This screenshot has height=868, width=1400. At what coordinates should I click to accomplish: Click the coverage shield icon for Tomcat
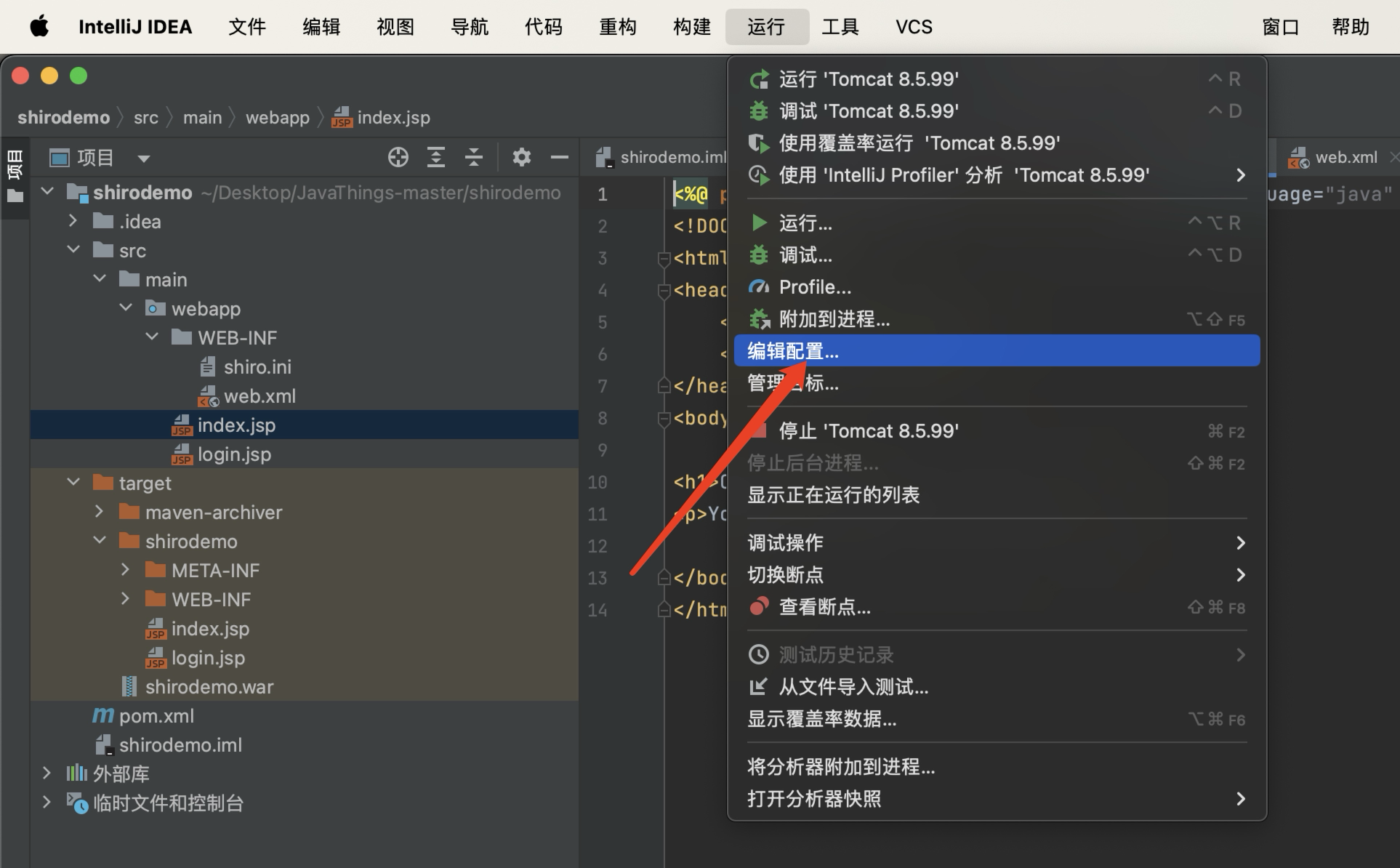coord(759,143)
